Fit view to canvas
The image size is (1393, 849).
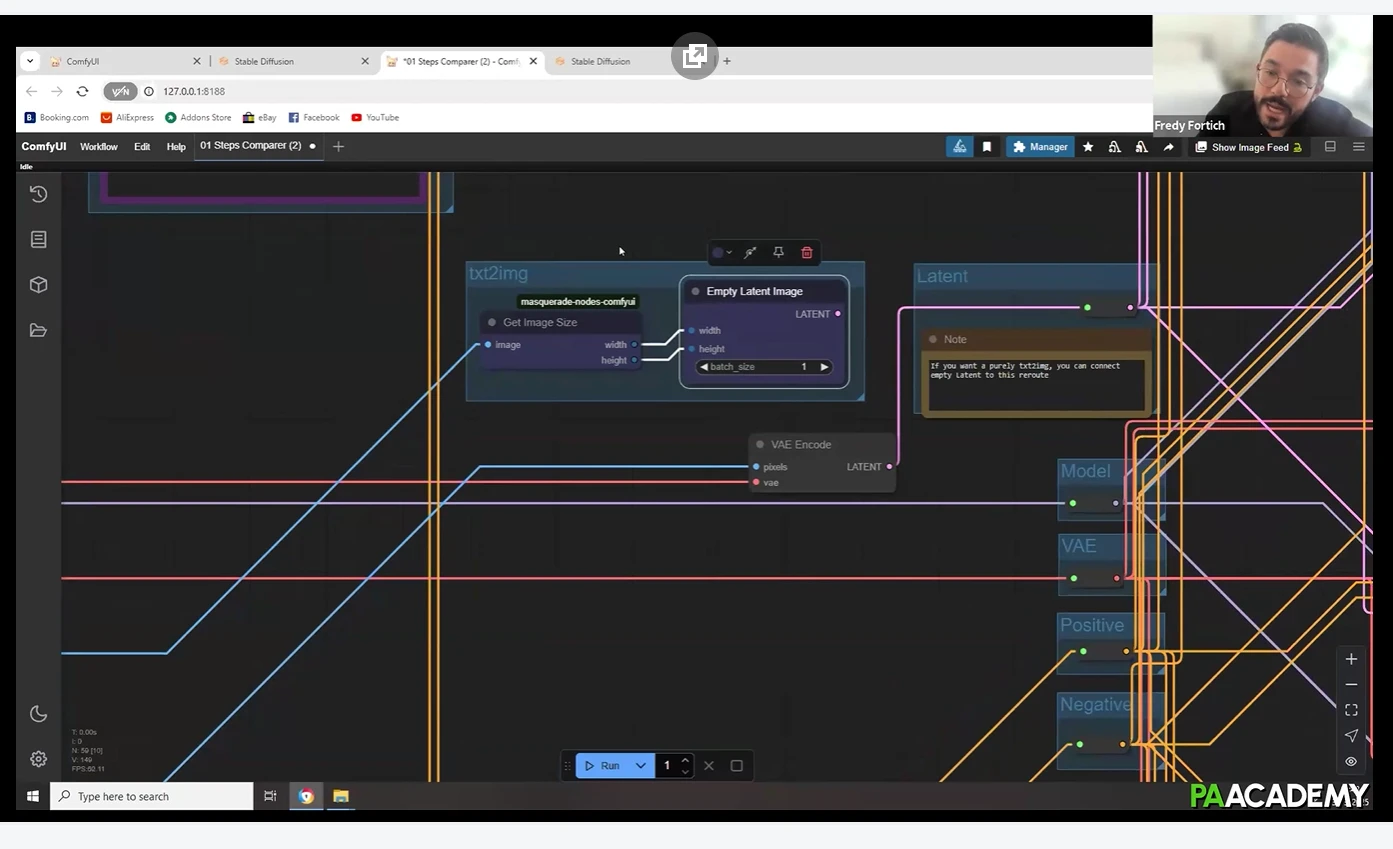1351,710
